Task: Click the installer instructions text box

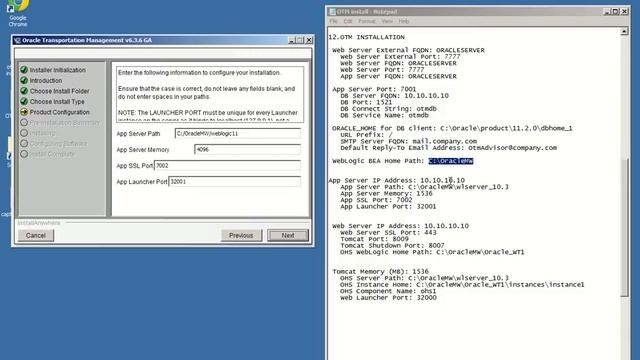Action: pos(210,94)
